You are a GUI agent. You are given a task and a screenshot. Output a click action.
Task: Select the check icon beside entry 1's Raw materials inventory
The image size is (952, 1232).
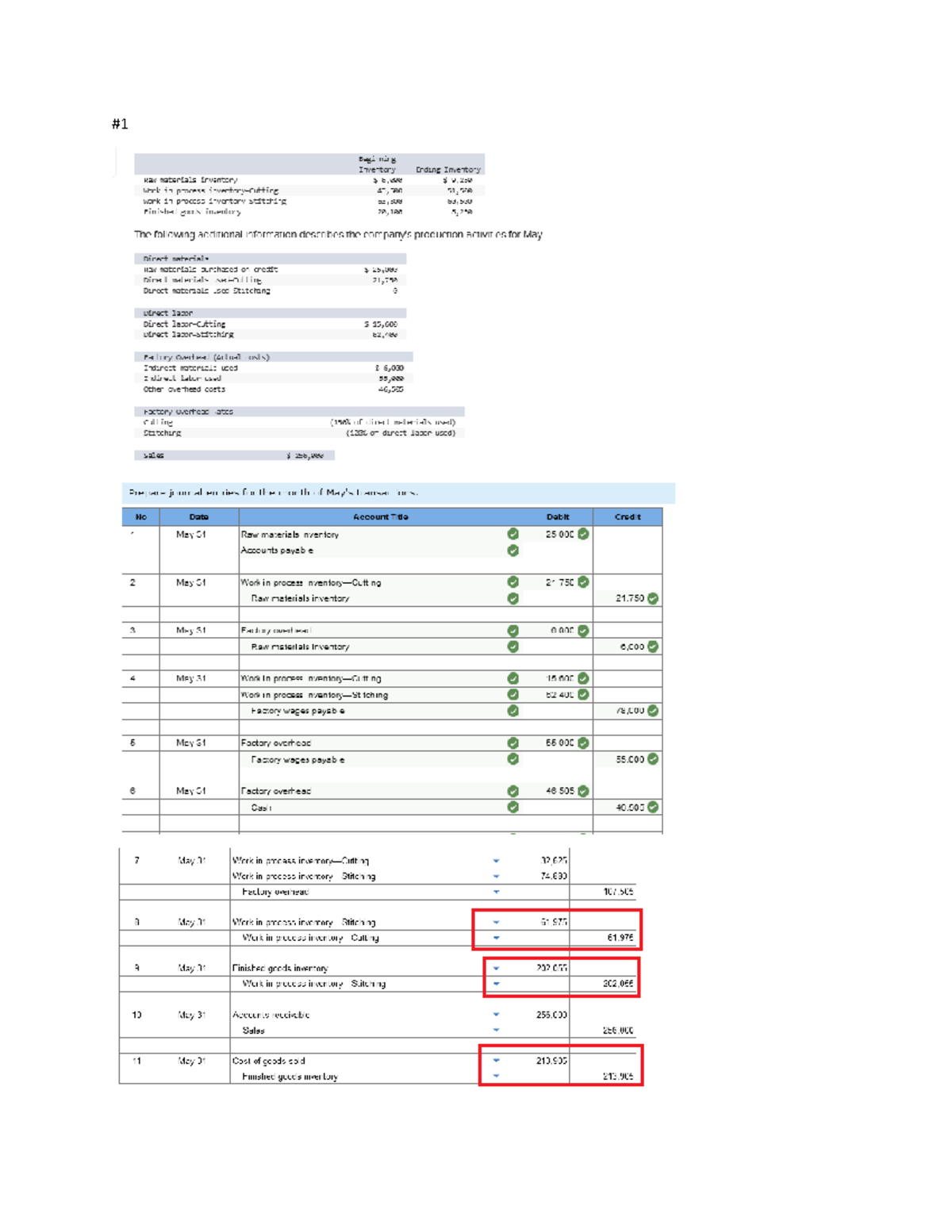pyautogui.click(x=512, y=534)
